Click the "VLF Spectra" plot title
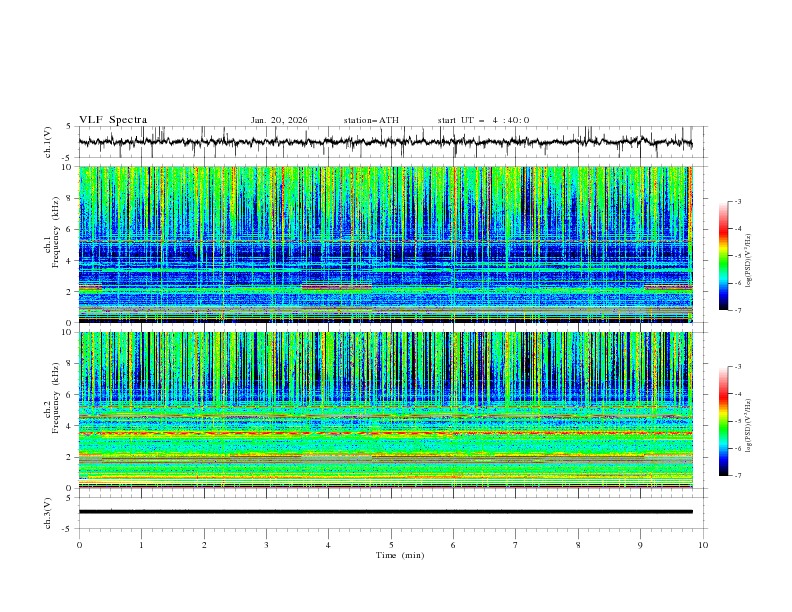 click(113, 120)
